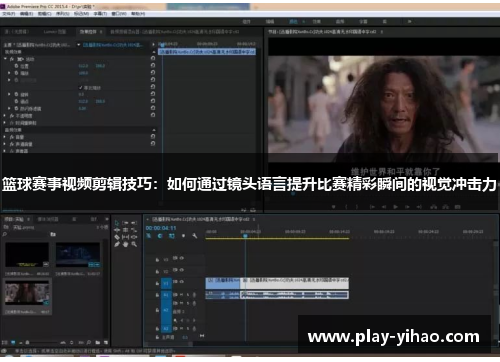Hide V3 track output eye
The width and height of the screenshot is (500, 362).
point(182,258)
